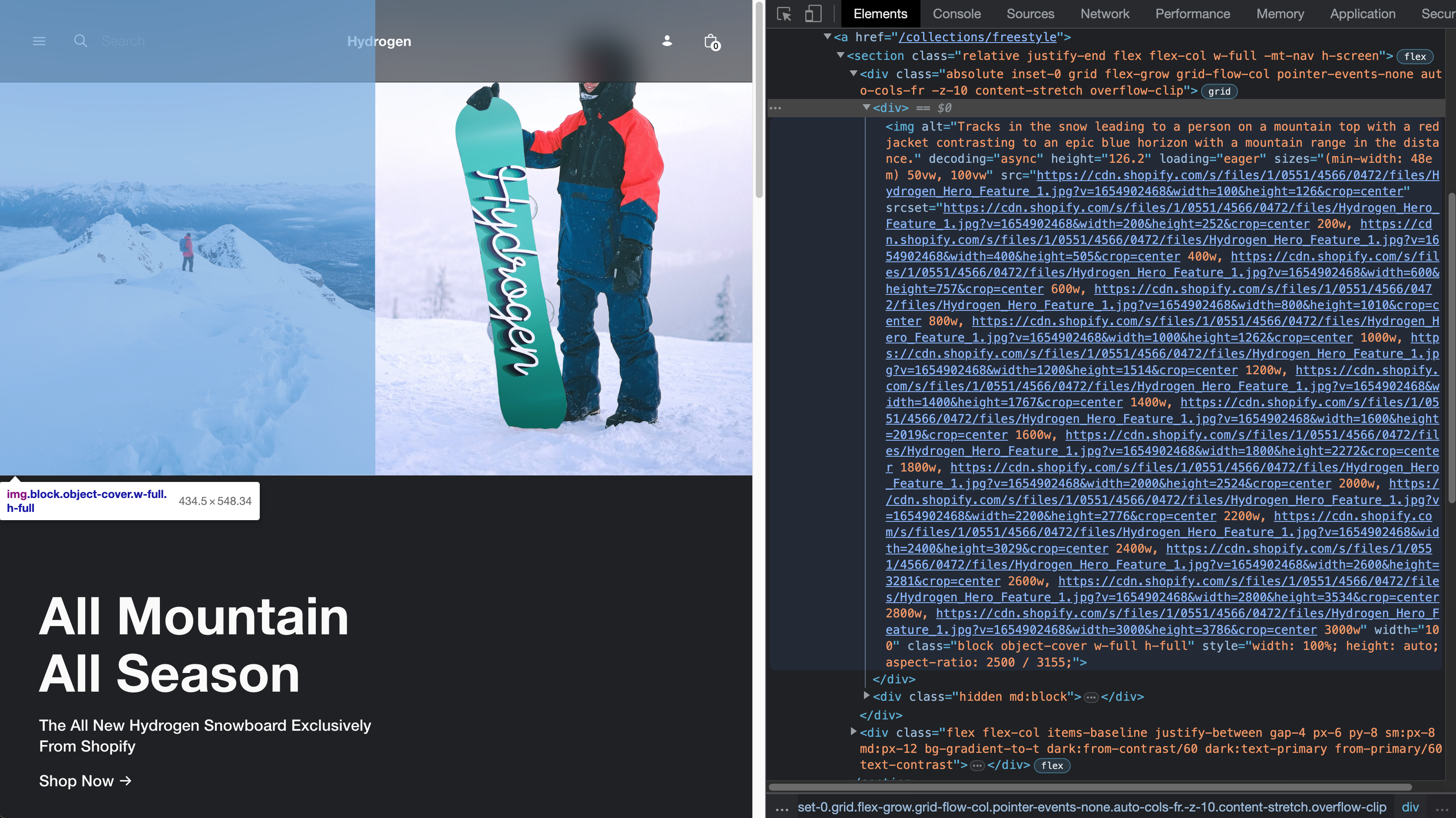Open the hamburger menu icon
Viewport: 1456px width, 818px height.
coord(39,41)
